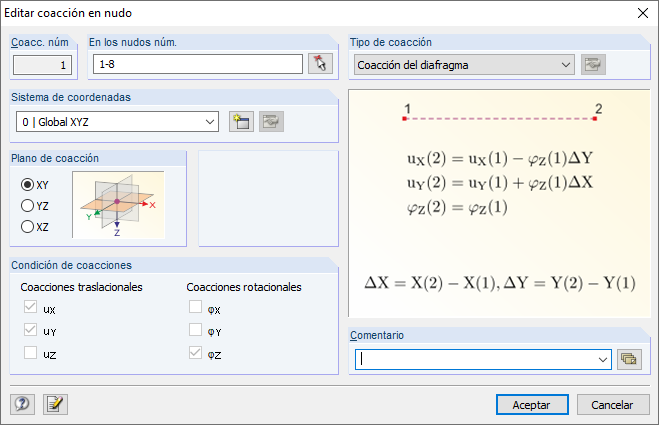Click the Aceptar button

coord(531,404)
